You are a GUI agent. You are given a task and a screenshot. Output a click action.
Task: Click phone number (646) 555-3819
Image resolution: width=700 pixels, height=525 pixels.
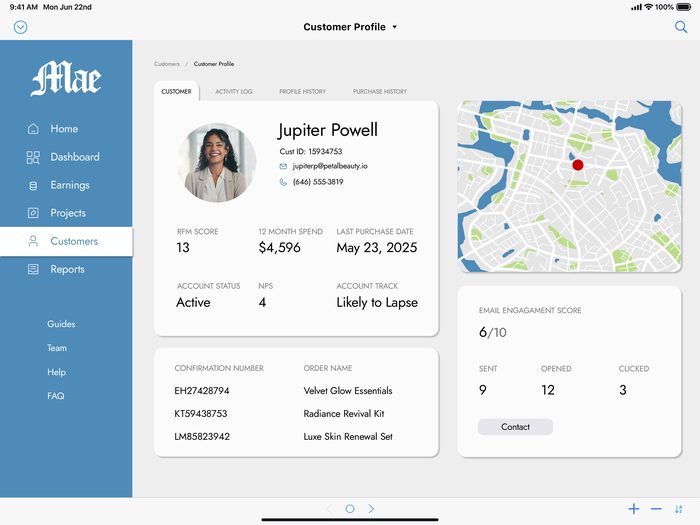tap(318, 182)
